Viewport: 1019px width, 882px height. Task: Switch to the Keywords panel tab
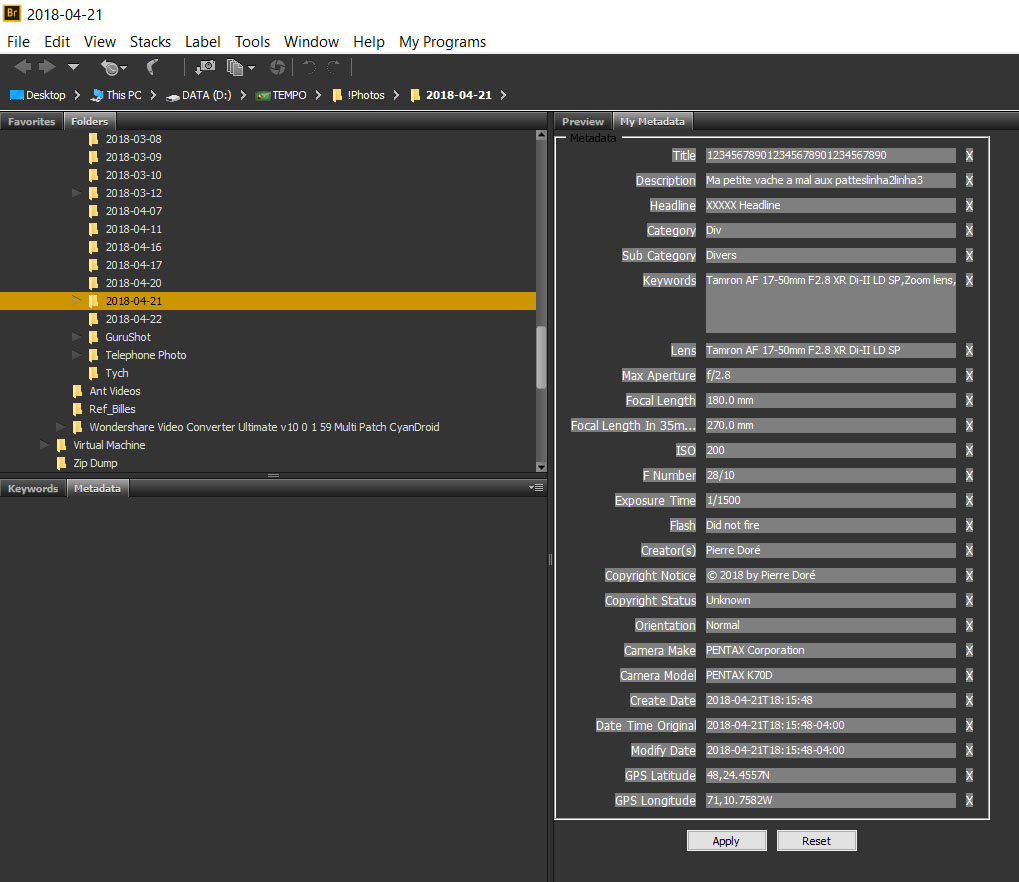tap(32, 488)
